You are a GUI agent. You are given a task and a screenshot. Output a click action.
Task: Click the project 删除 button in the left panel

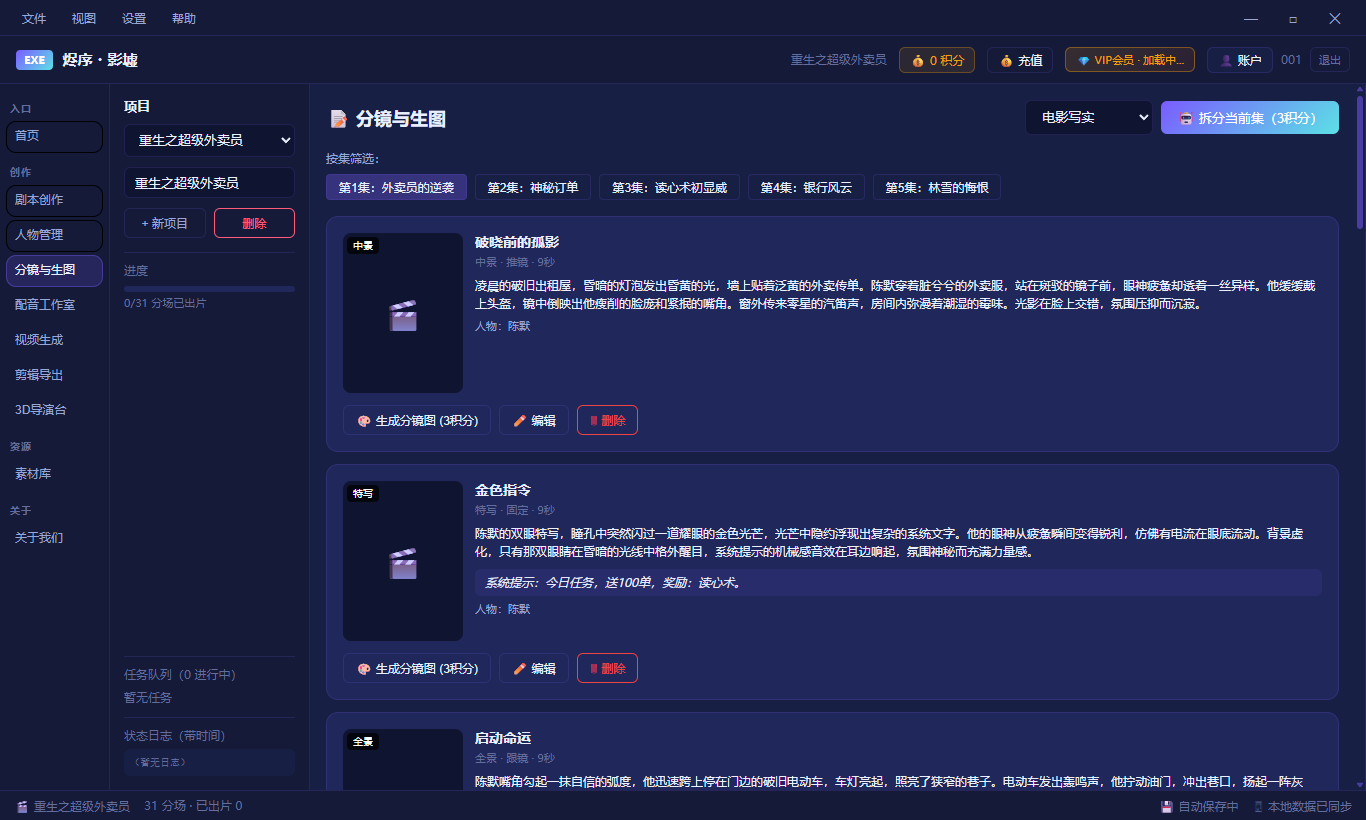[254, 223]
